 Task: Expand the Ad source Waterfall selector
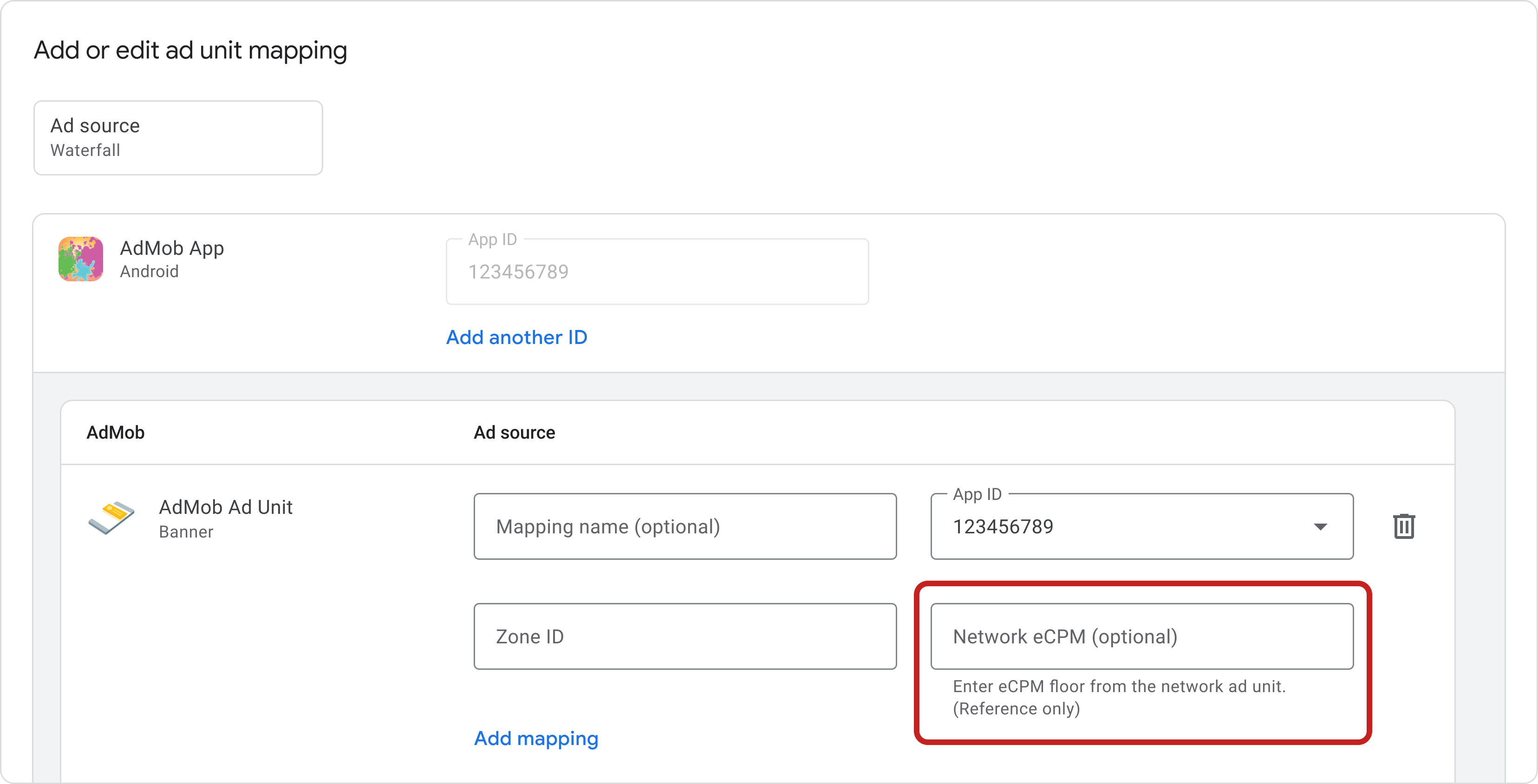point(177,137)
